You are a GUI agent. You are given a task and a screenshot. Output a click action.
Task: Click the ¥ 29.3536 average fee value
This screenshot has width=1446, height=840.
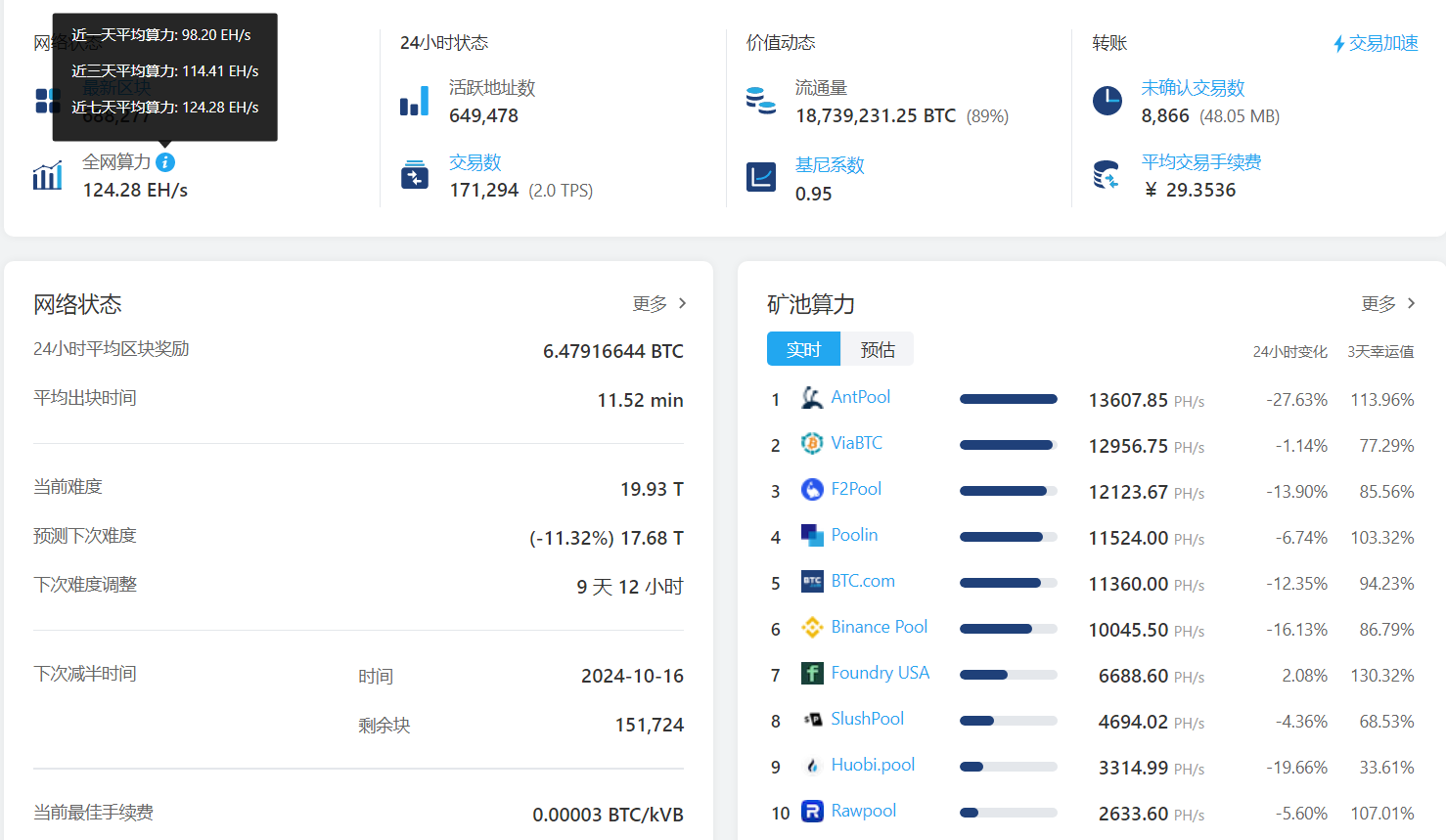pos(1190,190)
